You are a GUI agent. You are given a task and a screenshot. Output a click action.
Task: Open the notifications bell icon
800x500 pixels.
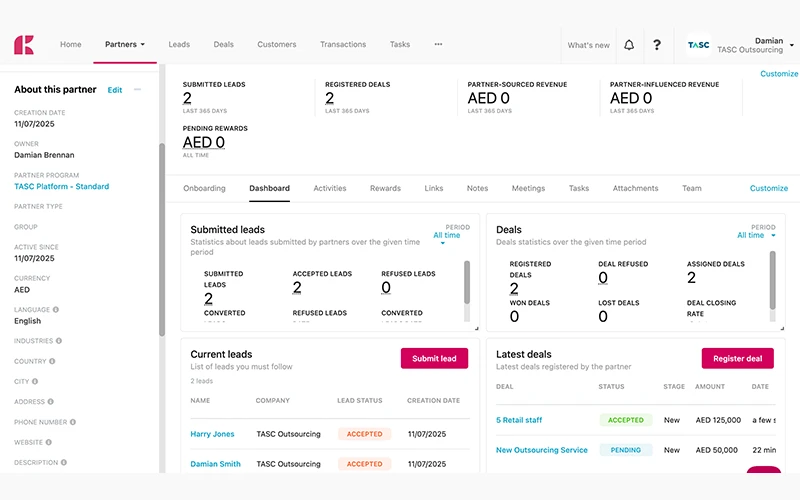(629, 45)
